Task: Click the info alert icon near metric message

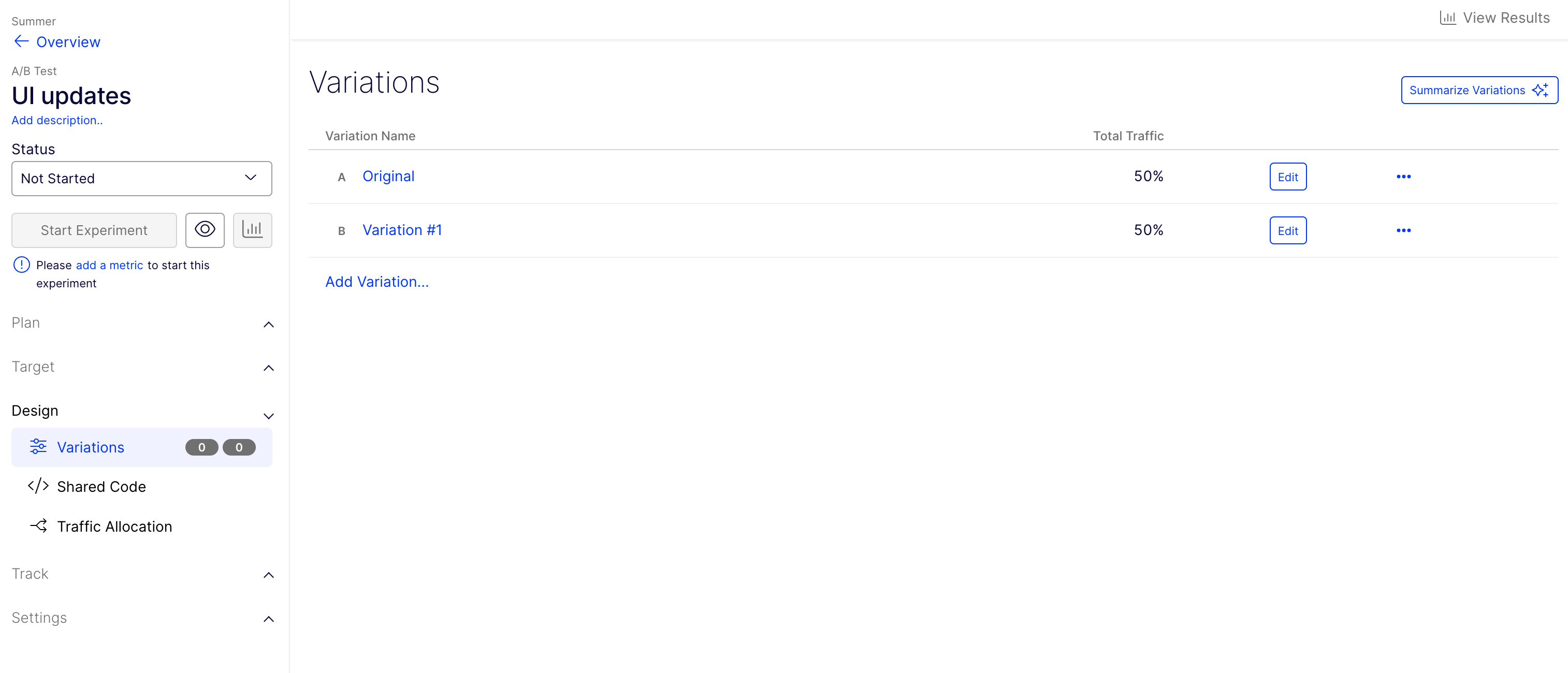Action: coord(21,265)
